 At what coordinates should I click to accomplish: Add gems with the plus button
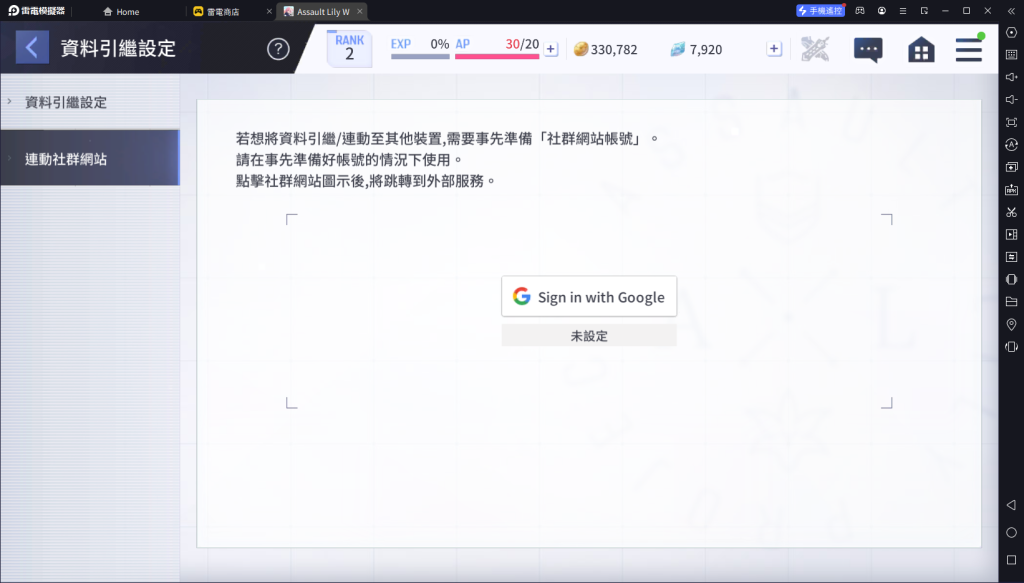[x=774, y=49]
